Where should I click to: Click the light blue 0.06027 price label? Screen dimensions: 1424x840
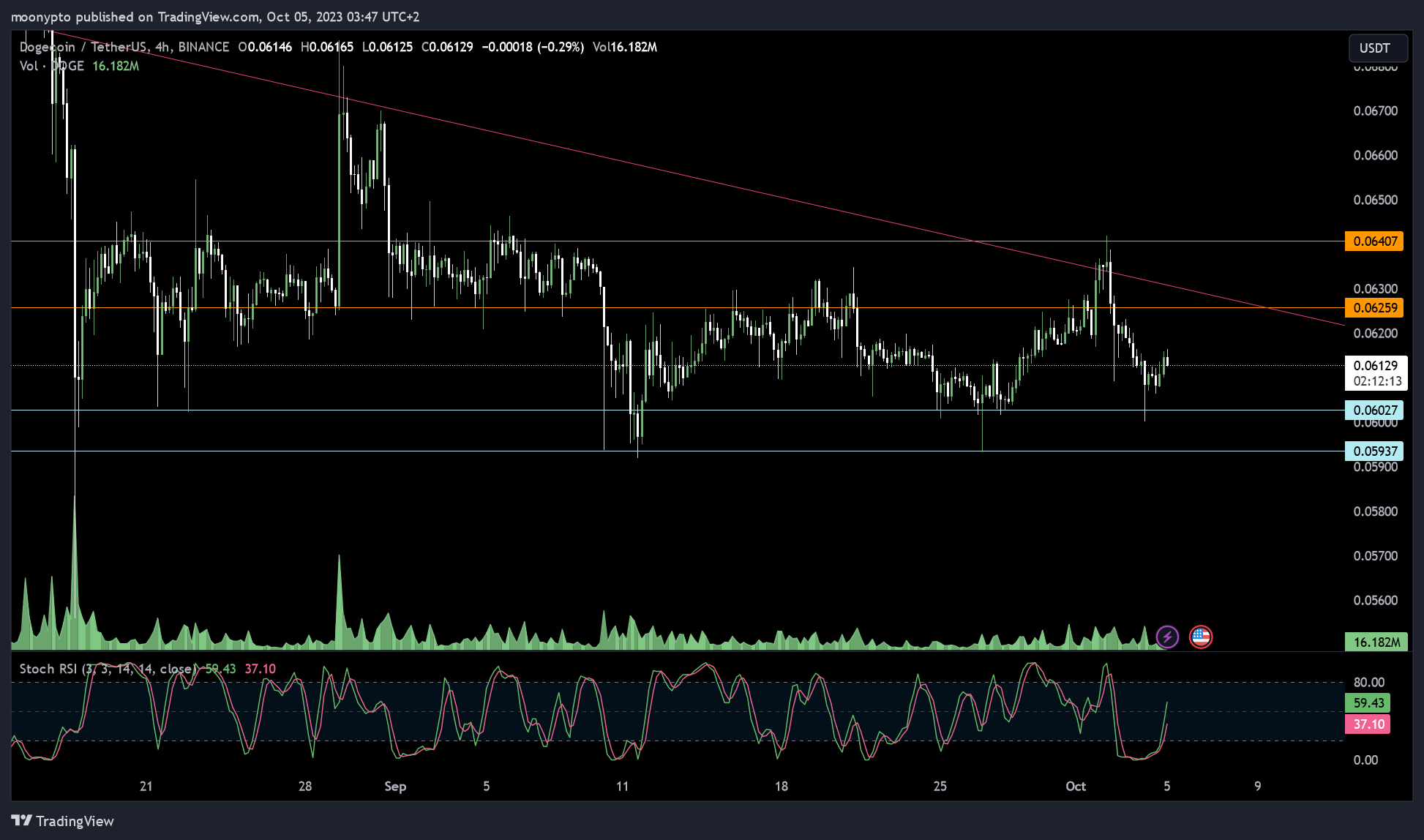(x=1374, y=410)
